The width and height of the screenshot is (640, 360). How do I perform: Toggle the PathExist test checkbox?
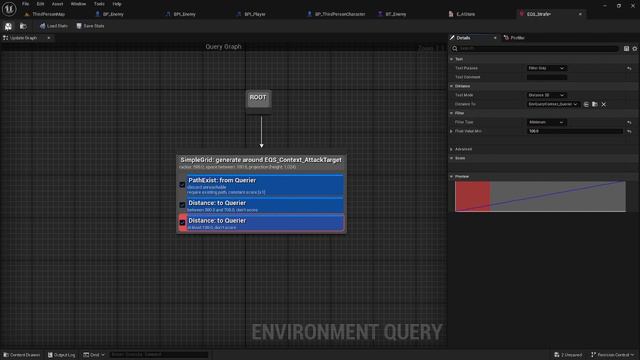coord(182,184)
